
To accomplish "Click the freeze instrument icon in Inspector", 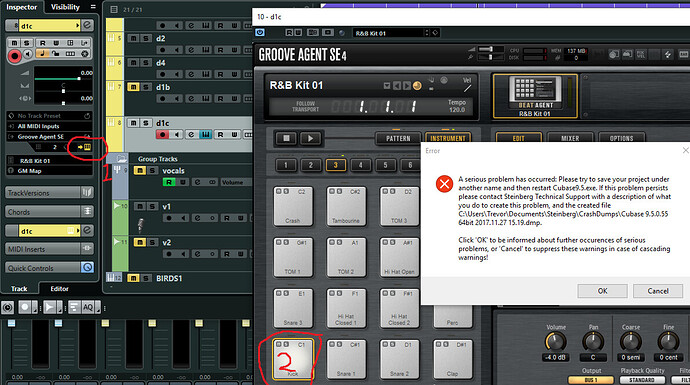I will pyautogui.click(x=85, y=54).
